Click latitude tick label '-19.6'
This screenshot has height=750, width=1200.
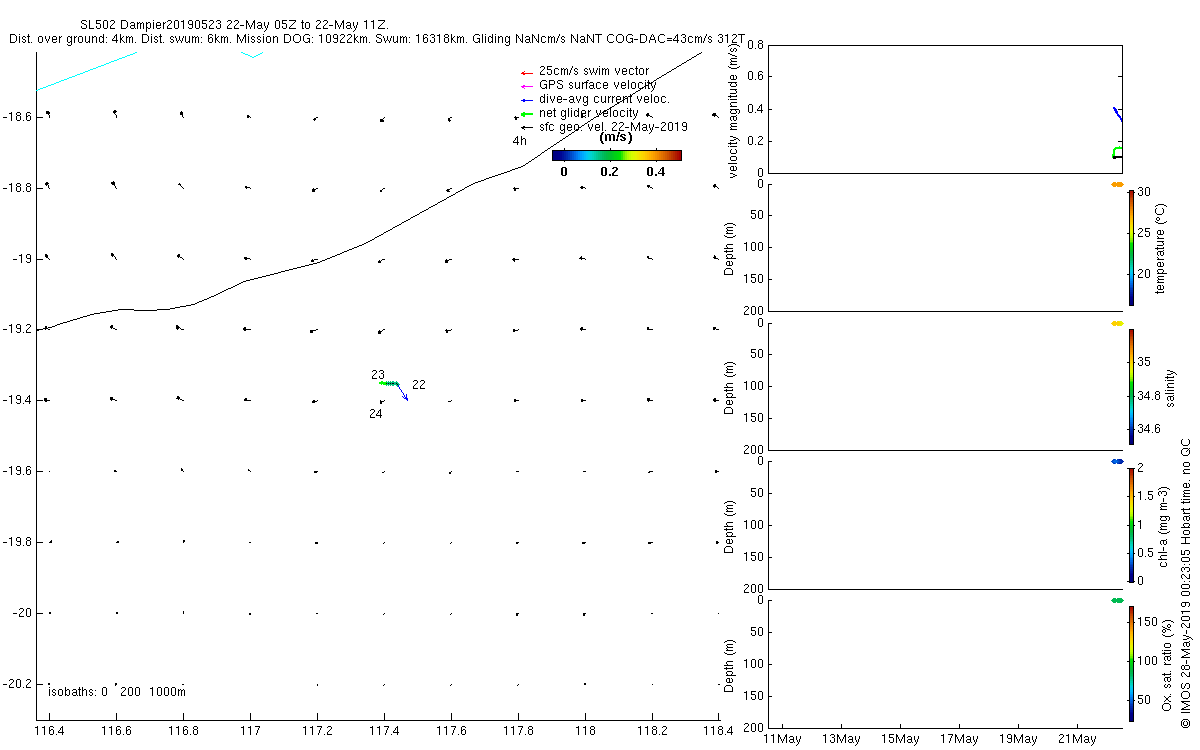click(17, 471)
